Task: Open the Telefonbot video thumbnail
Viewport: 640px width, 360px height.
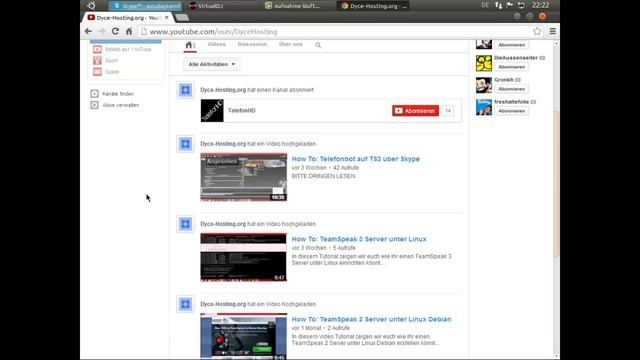Action: coord(244,177)
